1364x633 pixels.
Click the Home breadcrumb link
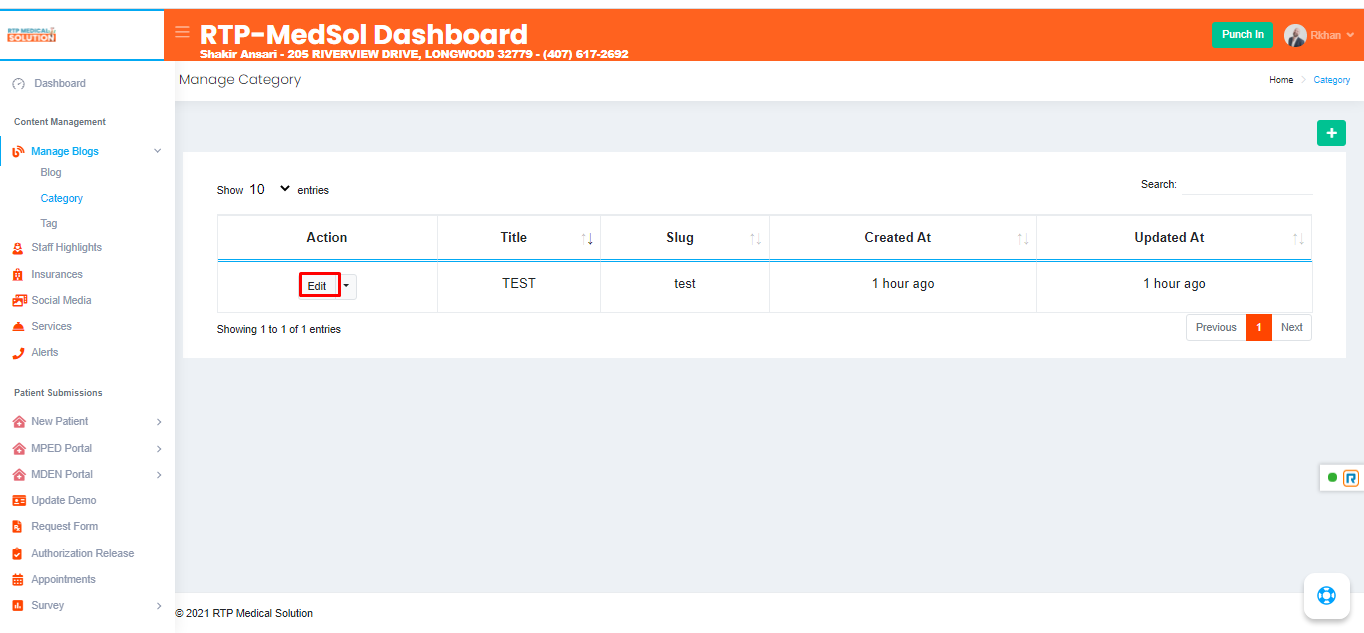pos(1281,80)
